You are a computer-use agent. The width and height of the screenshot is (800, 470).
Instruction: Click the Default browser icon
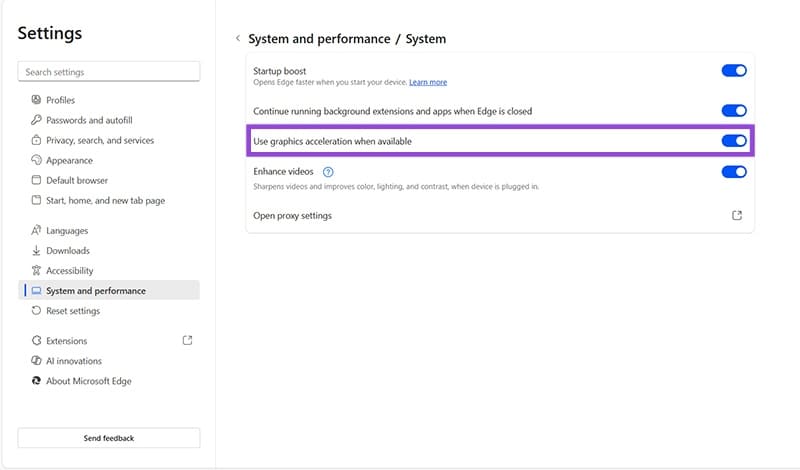36,180
